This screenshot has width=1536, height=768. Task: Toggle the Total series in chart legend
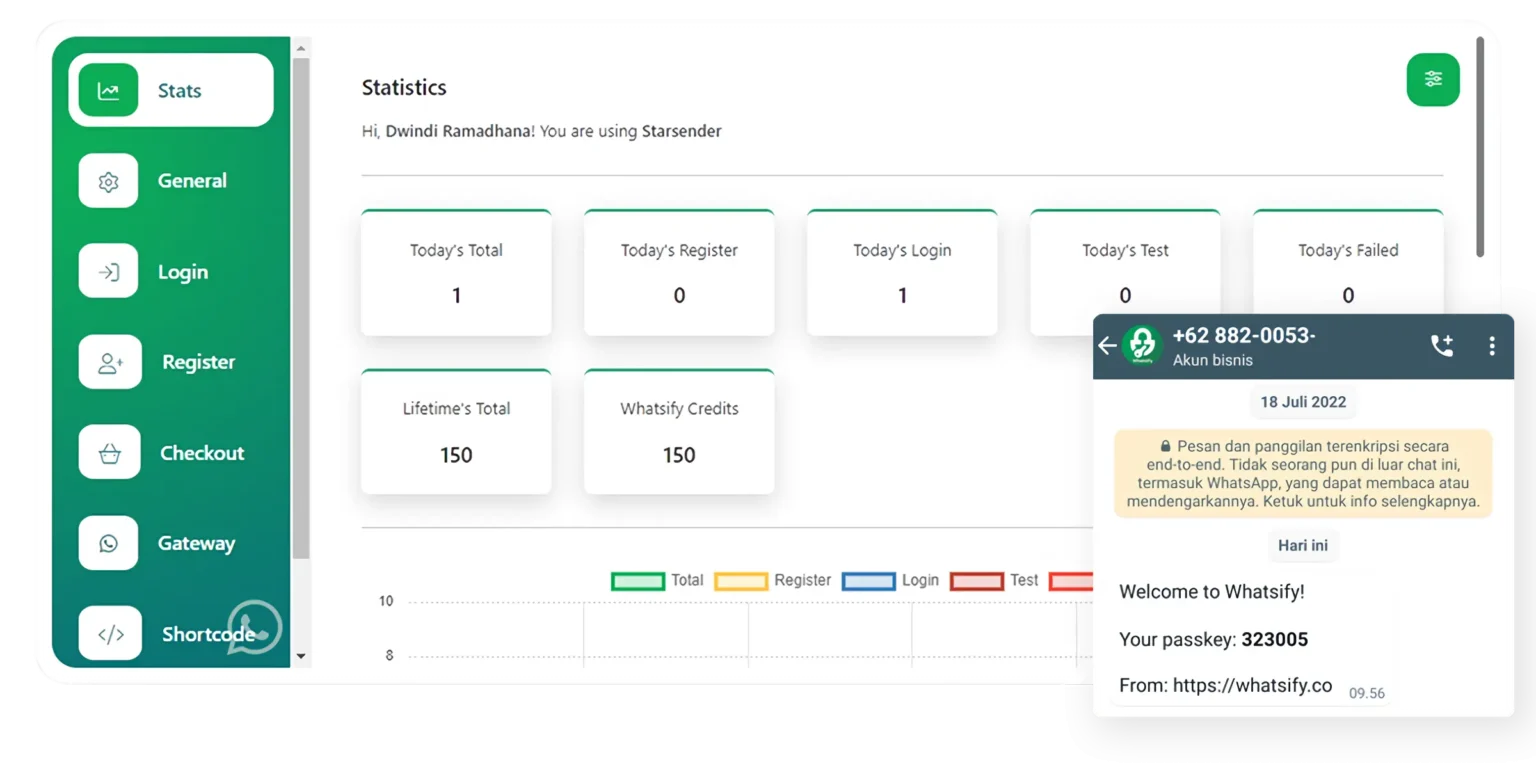(x=657, y=580)
